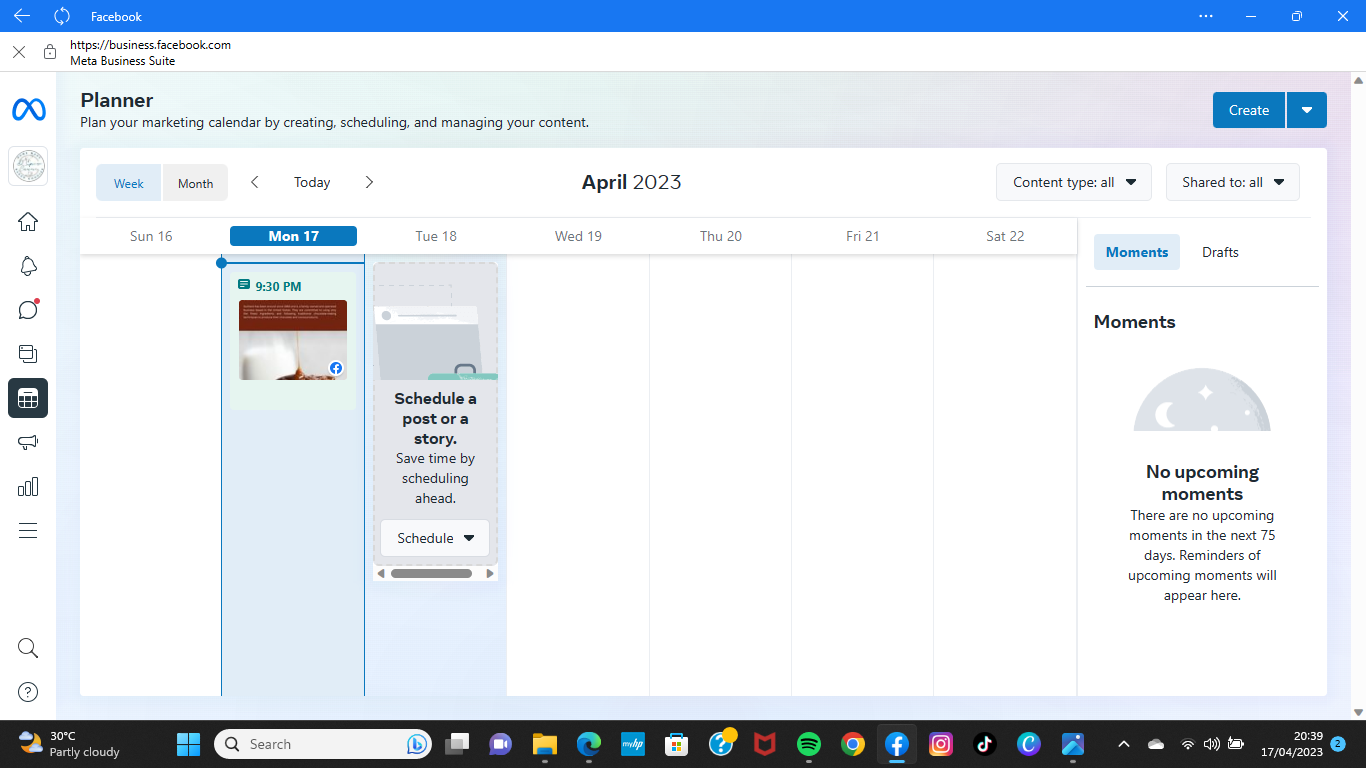Open the Help question mark icon
The width and height of the screenshot is (1366, 768).
(28, 692)
